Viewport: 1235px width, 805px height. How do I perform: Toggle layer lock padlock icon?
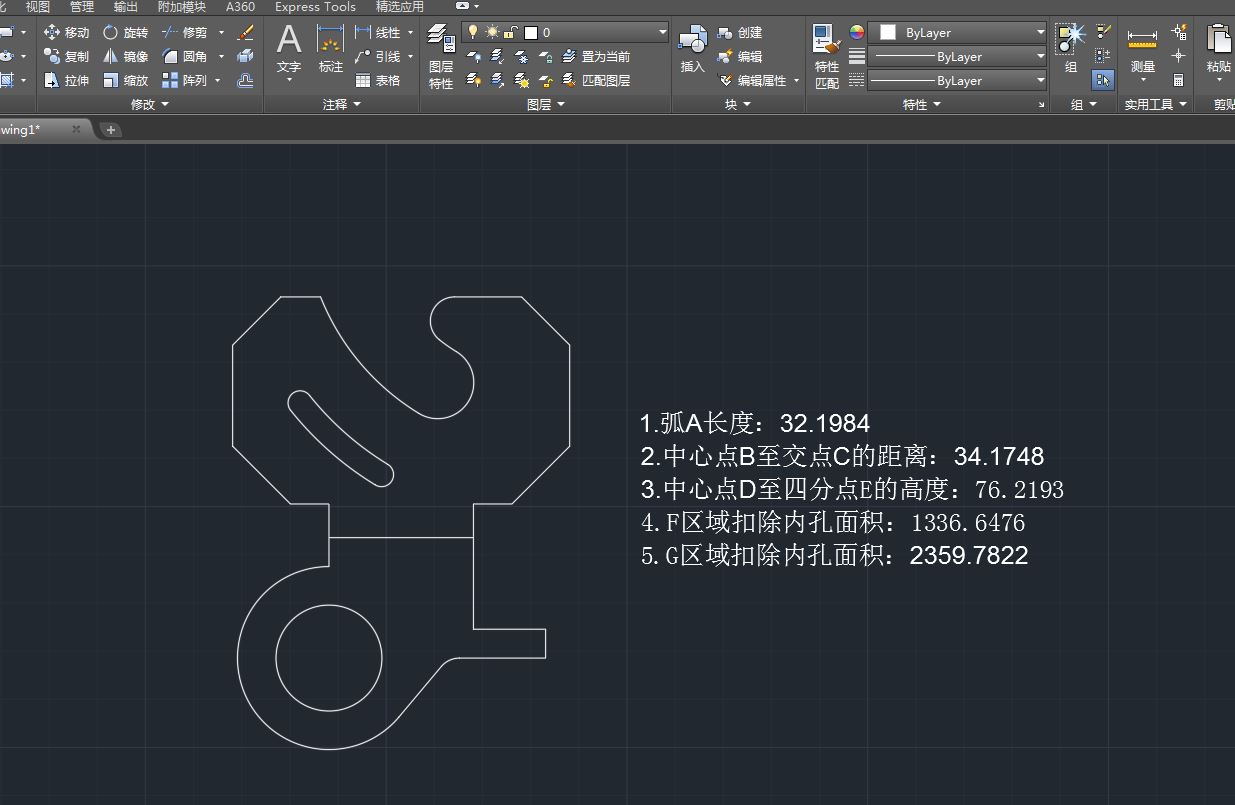coord(510,33)
